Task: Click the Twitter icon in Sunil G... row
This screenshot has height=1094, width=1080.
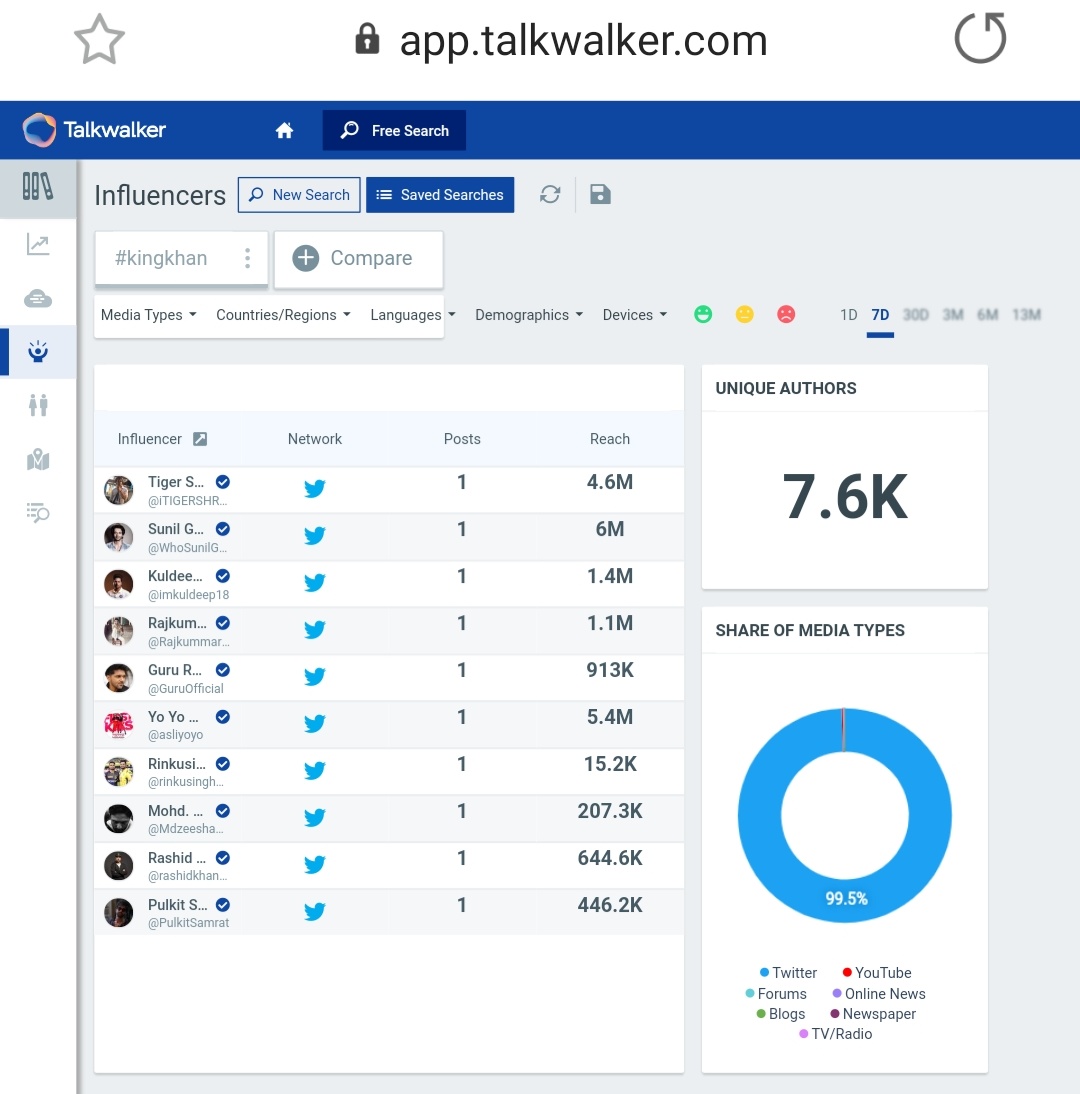Action: pos(315,535)
